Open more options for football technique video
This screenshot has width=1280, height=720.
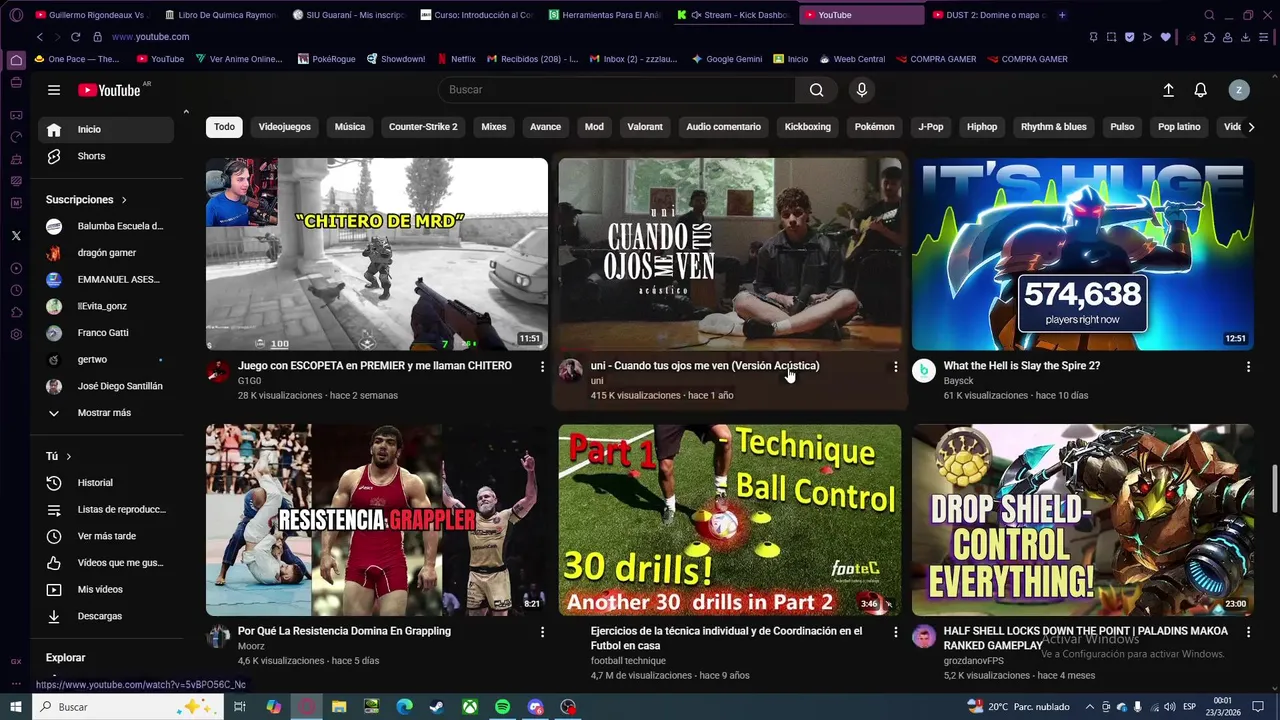895,632
